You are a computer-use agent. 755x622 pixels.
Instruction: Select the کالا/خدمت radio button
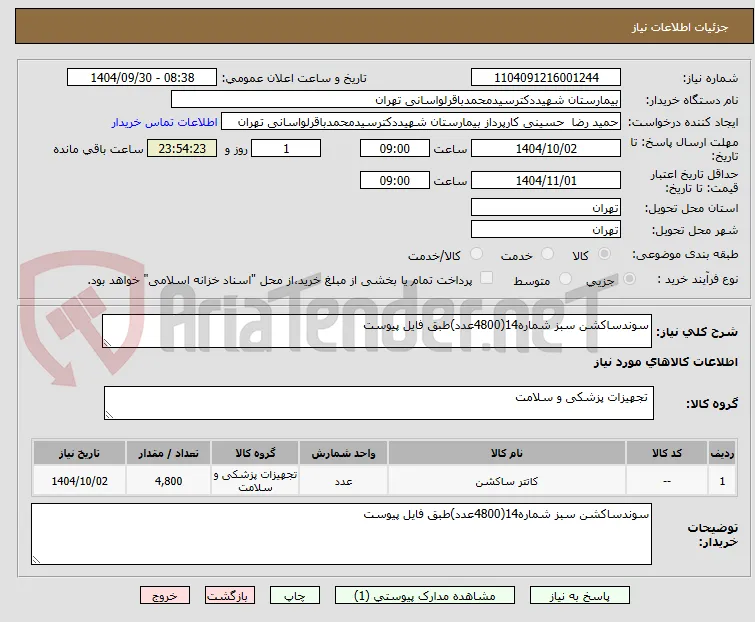(476, 254)
